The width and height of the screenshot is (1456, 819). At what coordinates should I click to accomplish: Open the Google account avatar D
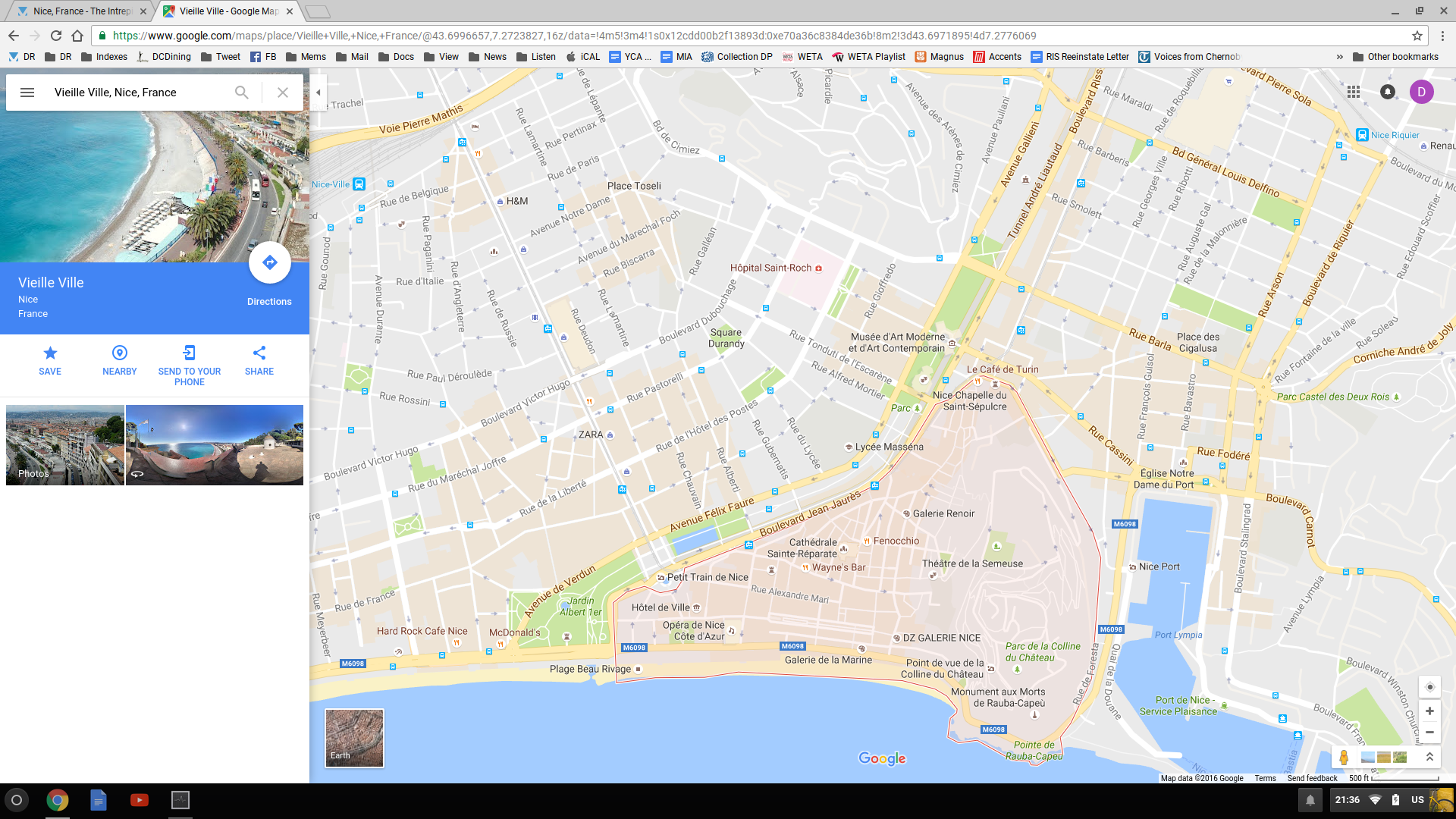tap(1422, 92)
